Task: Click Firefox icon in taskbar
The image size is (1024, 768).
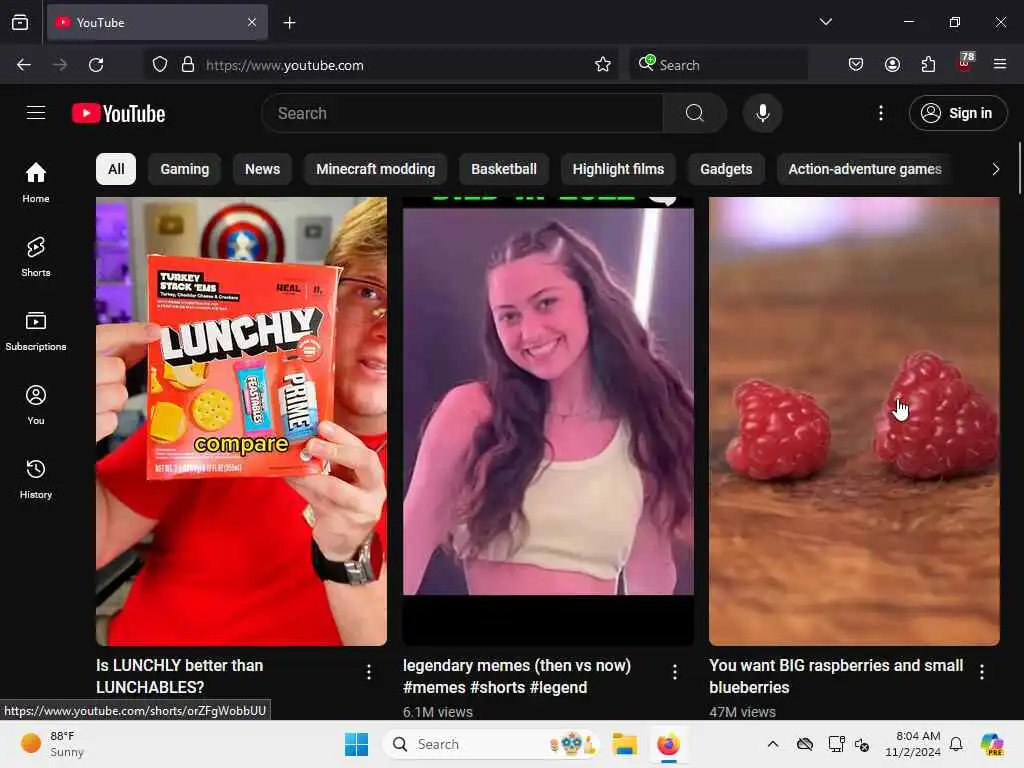Action: coord(668,744)
